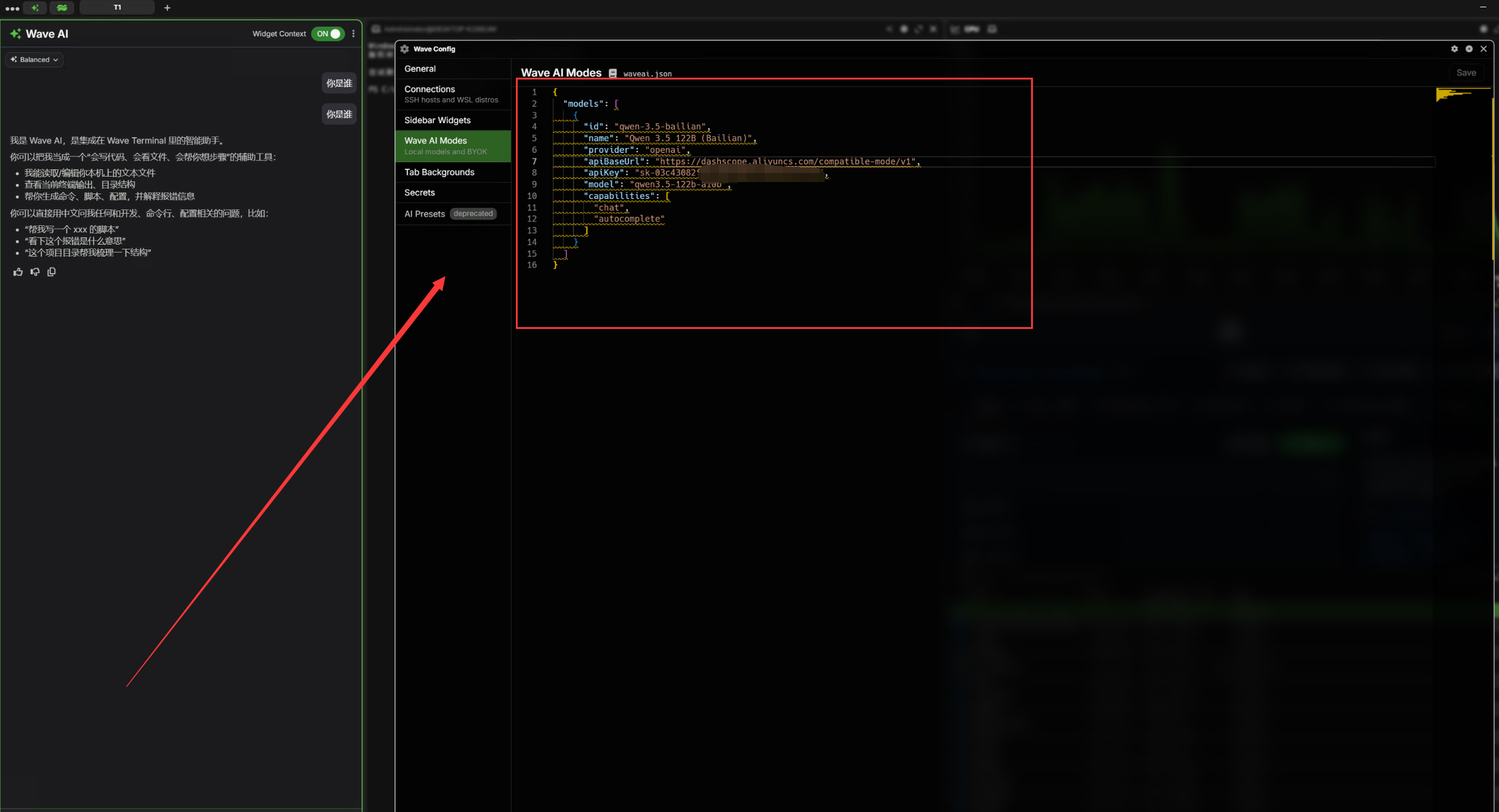The width and height of the screenshot is (1499, 812).
Task: Click the Wave AI sparkle button in tab bar
Action: coord(35,8)
